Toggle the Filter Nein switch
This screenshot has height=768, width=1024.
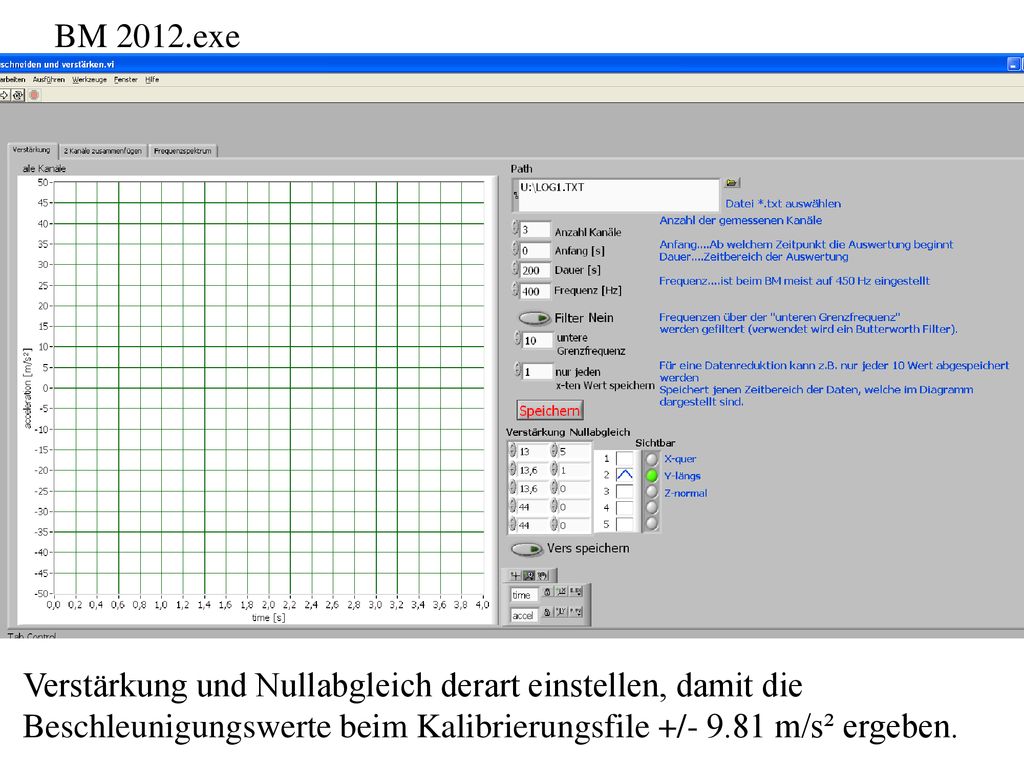534,318
